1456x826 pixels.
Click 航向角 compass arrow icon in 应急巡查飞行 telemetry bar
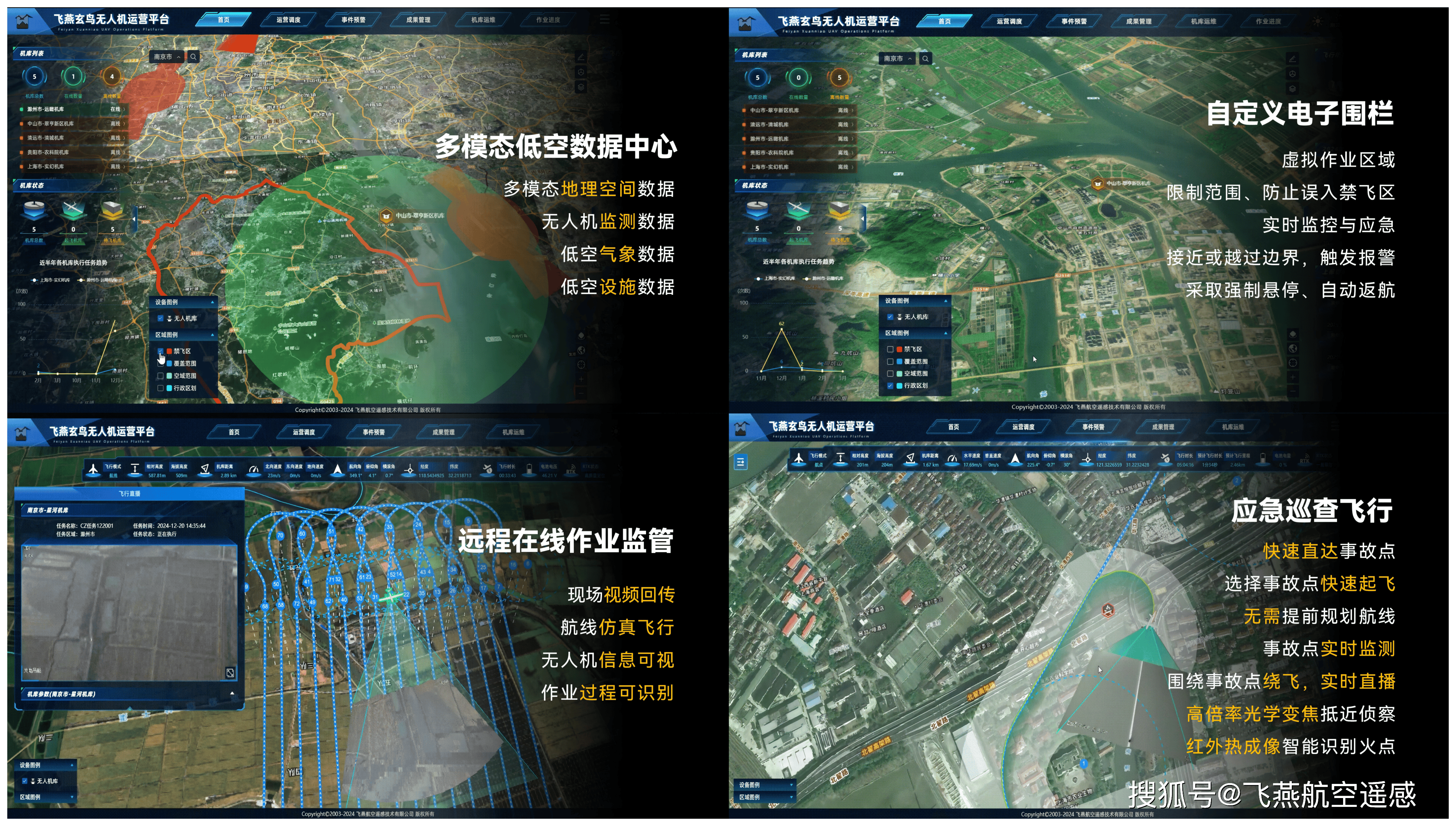pyautogui.click(x=1015, y=458)
